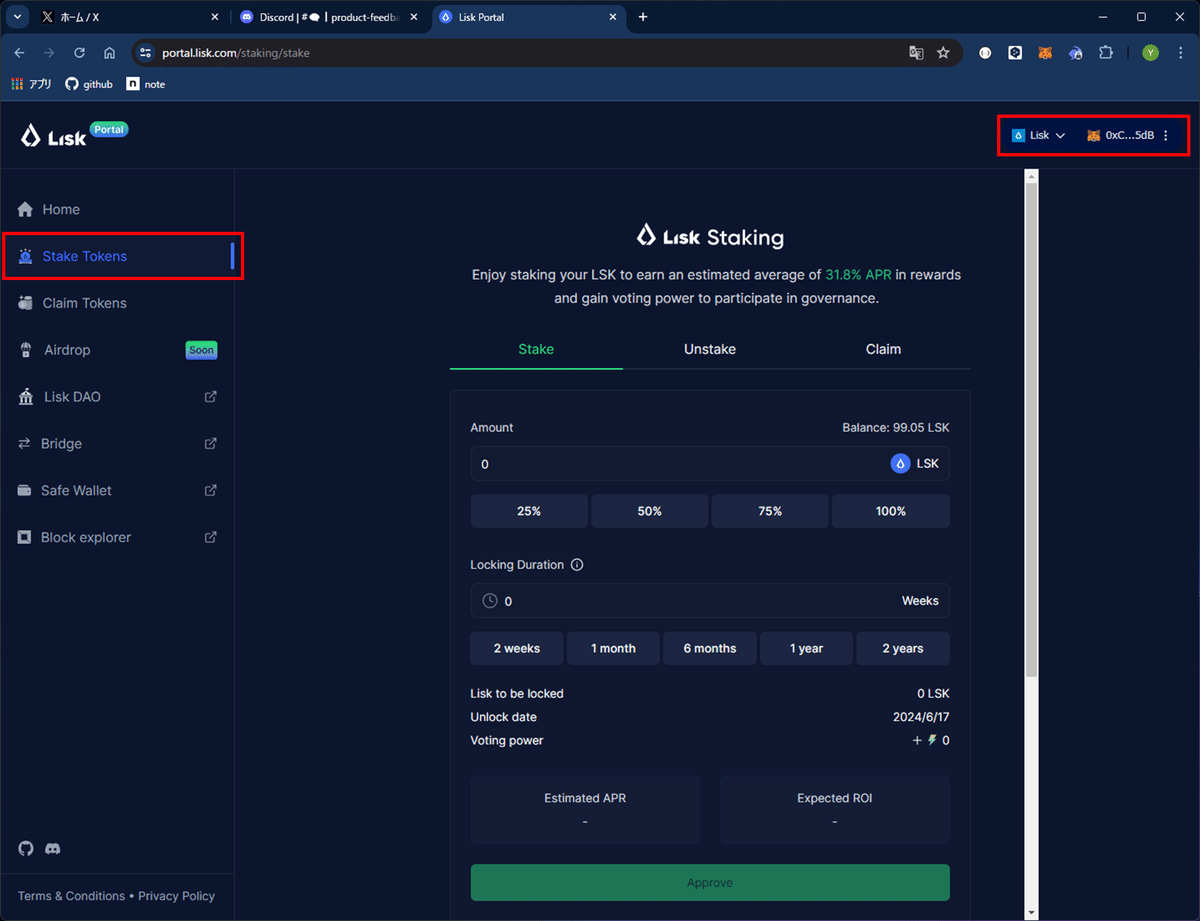Choose 1 month locking duration
1200x921 pixels.
[613, 648]
